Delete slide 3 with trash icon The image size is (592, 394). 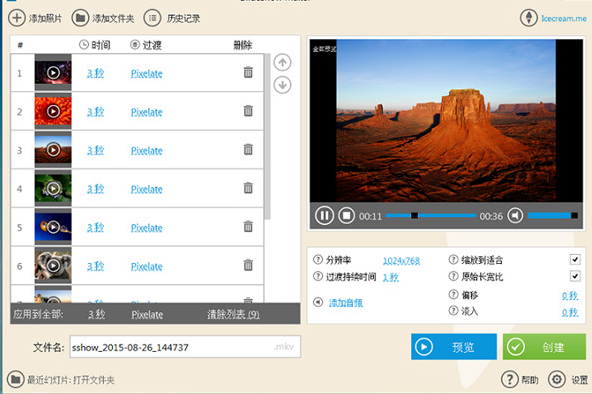[x=248, y=149]
